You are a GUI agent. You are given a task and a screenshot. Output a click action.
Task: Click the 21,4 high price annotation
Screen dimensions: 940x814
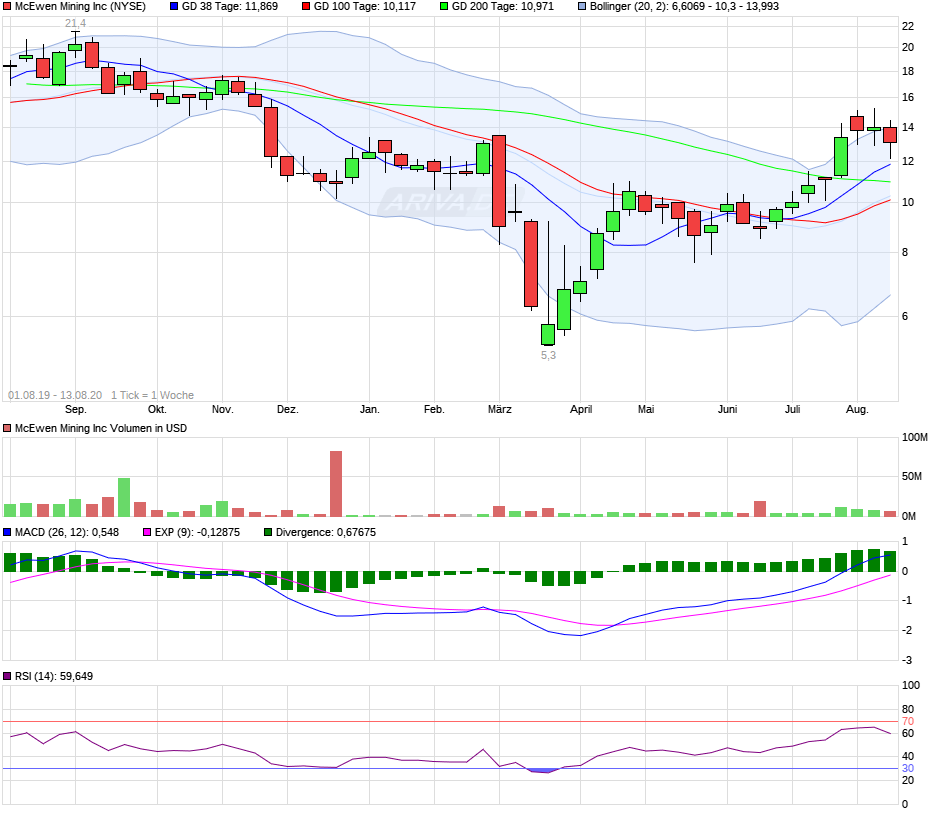click(x=75, y=23)
